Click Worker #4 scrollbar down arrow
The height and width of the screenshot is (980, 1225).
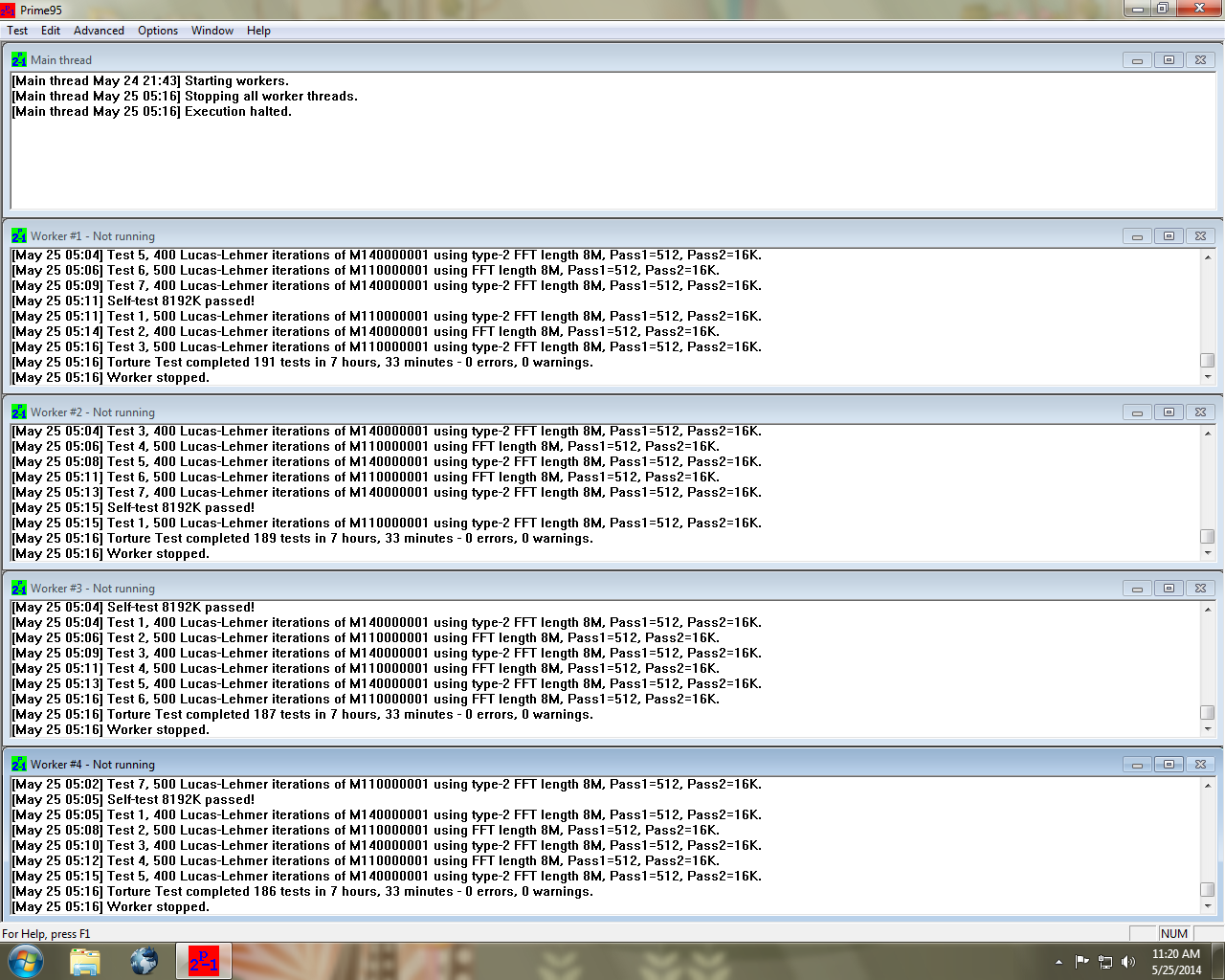1208,906
